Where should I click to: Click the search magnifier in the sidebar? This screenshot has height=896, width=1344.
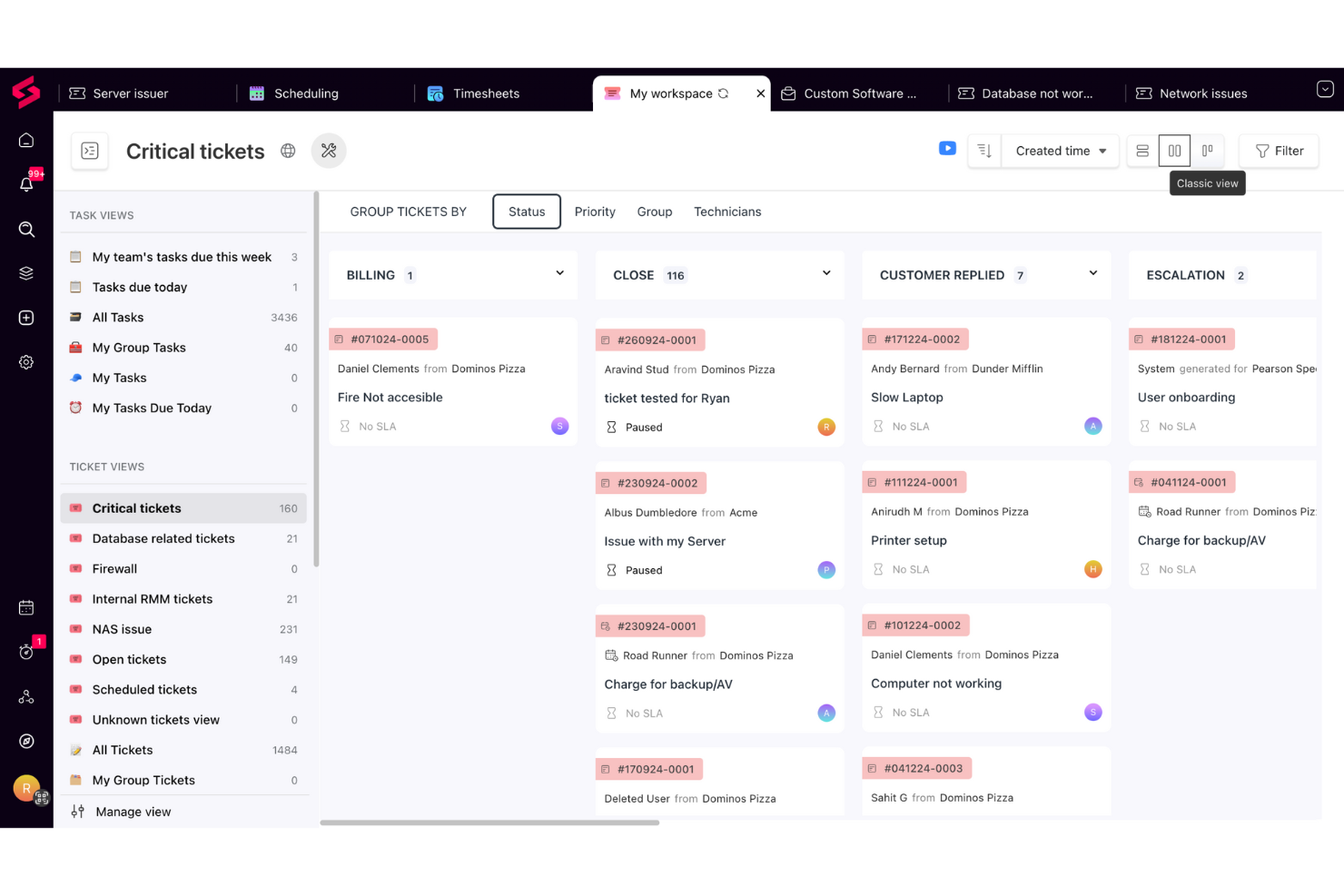26,229
